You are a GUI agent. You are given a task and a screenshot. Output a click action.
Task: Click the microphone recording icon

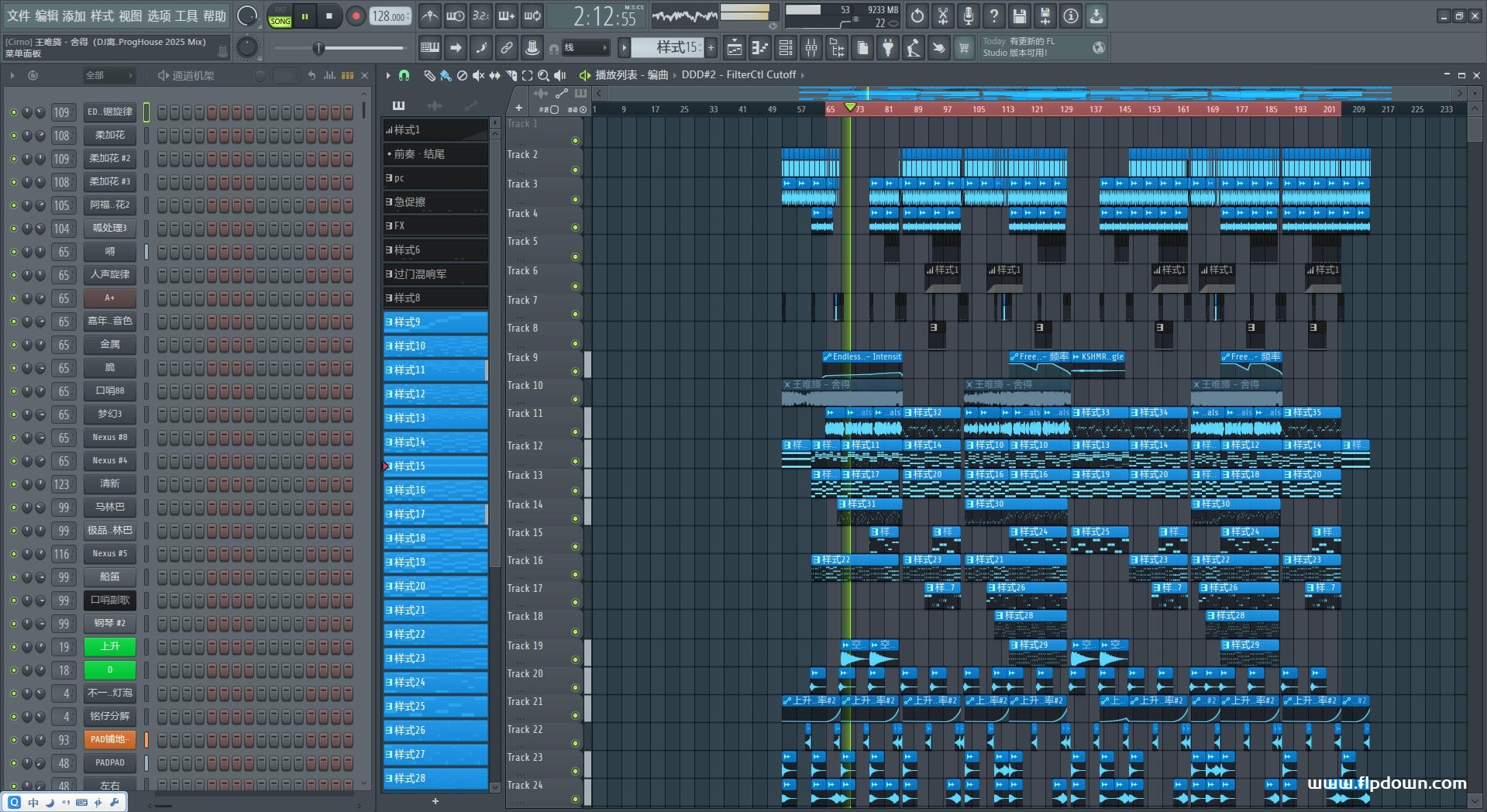click(x=969, y=16)
